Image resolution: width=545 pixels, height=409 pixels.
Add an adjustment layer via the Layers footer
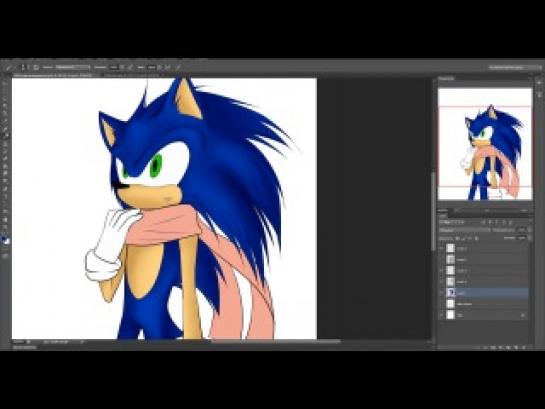point(501,347)
